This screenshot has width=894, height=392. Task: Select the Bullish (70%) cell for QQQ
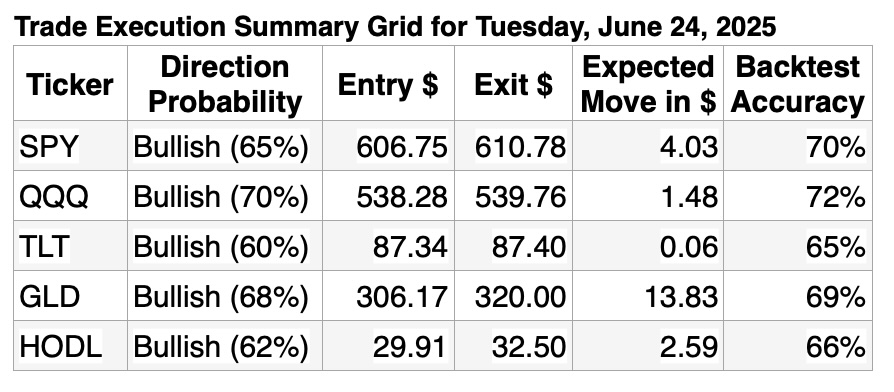[225, 196]
